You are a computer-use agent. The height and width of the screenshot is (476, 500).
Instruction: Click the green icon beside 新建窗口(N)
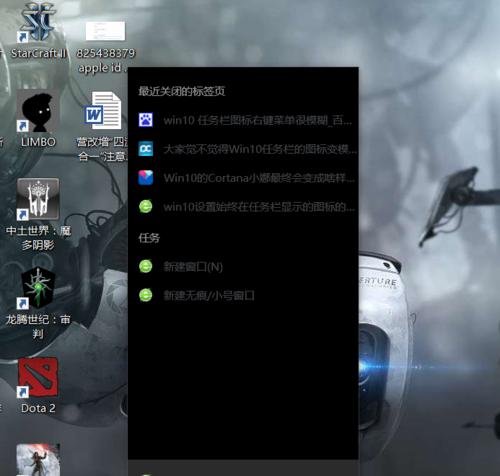tap(146, 266)
